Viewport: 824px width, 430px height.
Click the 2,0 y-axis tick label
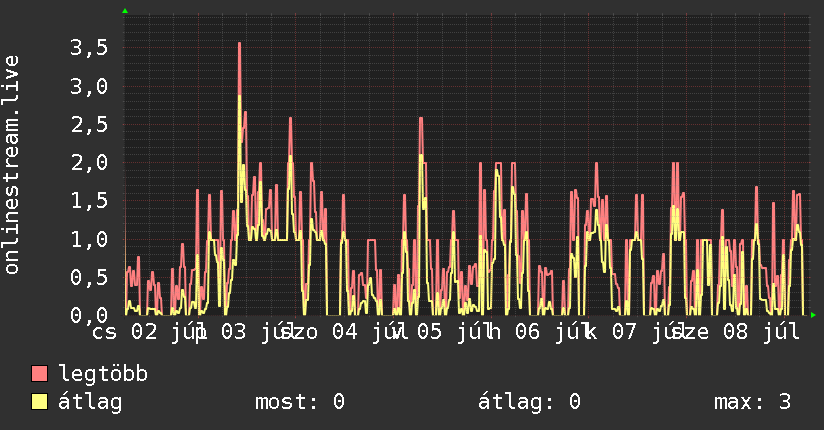coord(89,162)
